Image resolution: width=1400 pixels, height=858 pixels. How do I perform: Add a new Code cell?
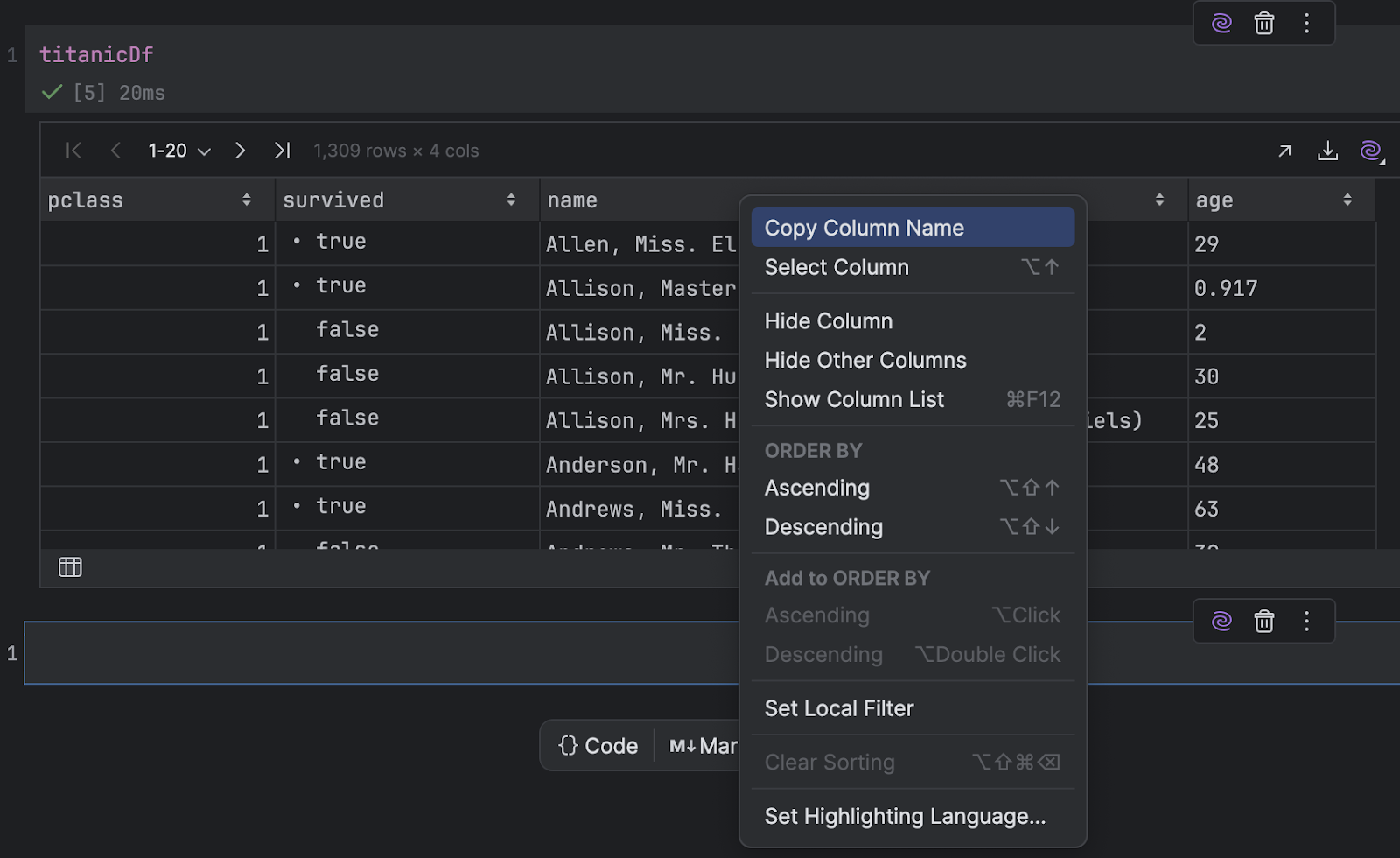tap(598, 746)
